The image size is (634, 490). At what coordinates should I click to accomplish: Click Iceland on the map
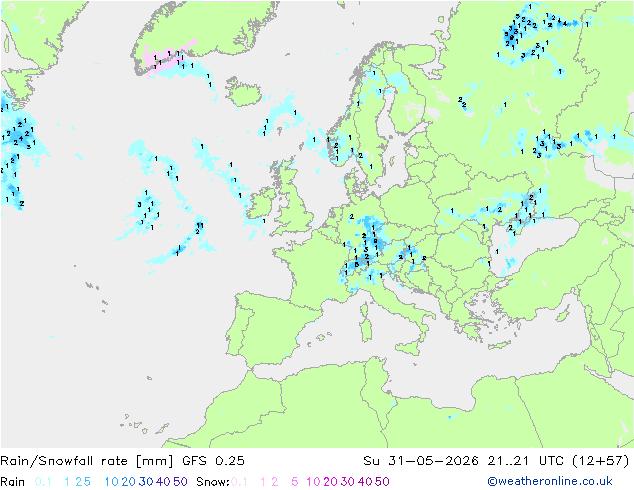[x=244, y=92]
